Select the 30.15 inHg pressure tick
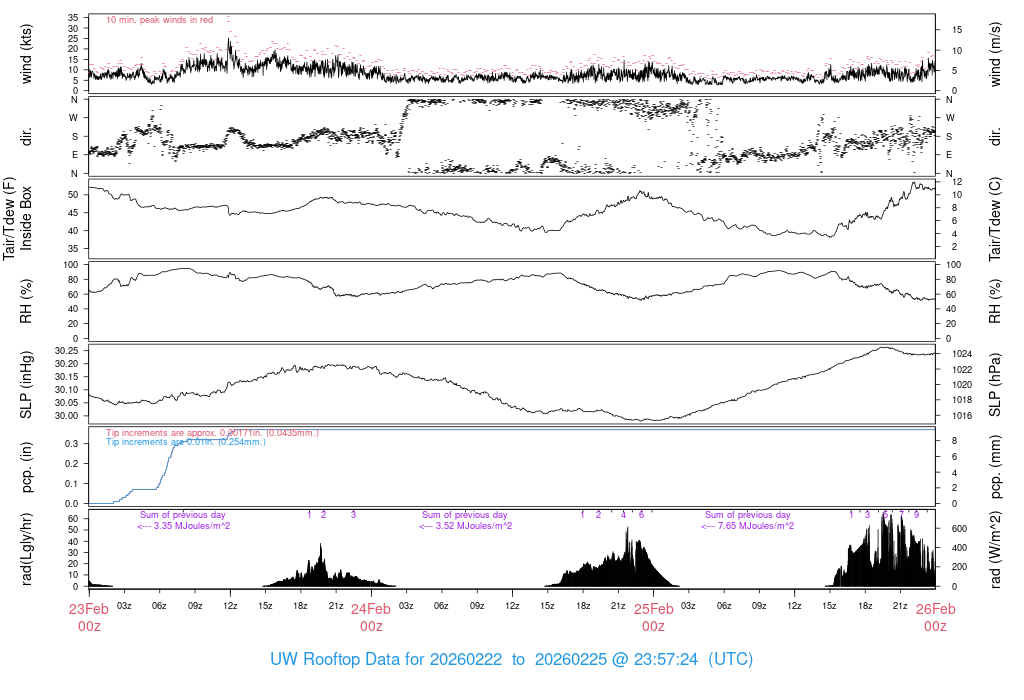The height and width of the screenshot is (700, 1024). click(66, 377)
